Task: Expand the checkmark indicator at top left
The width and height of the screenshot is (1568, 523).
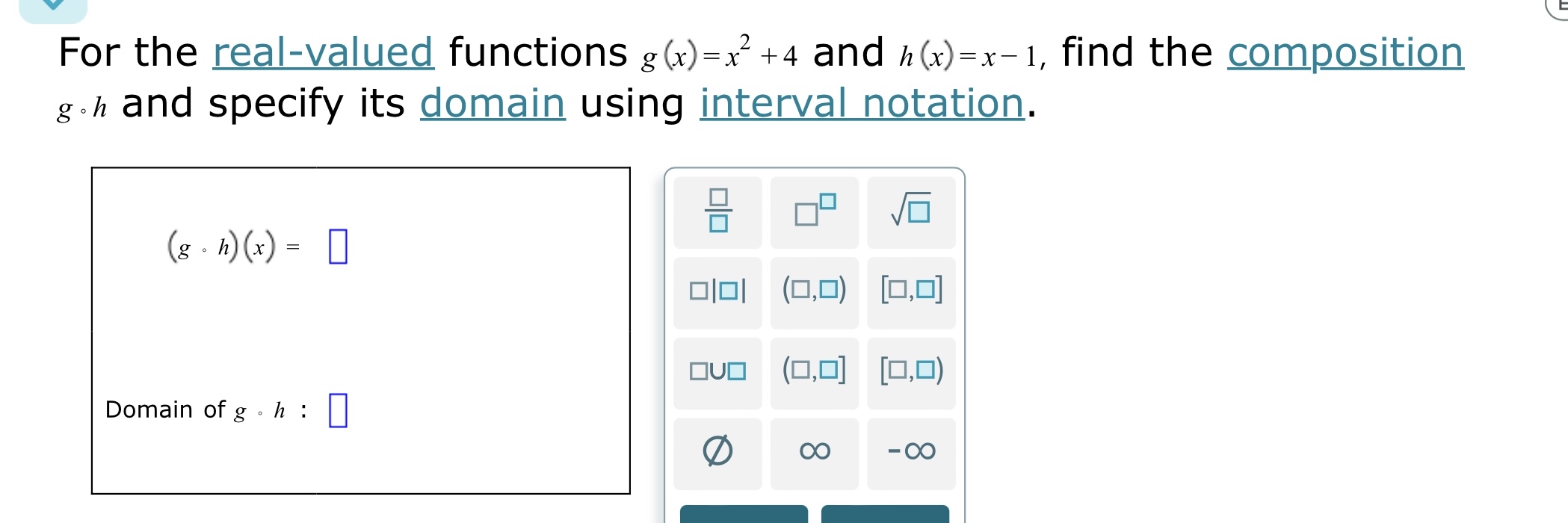Action: point(53,4)
